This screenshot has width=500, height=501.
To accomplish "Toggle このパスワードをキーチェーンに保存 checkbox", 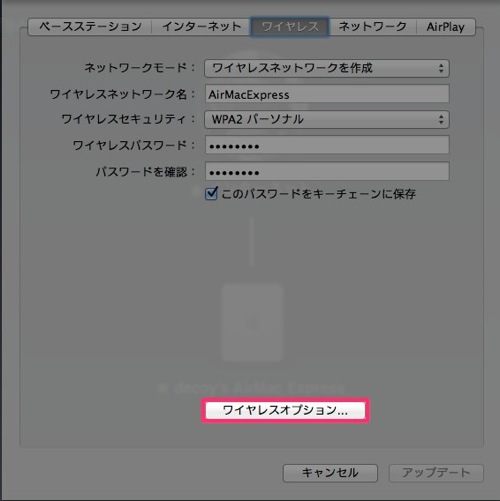I will click(x=211, y=193).
